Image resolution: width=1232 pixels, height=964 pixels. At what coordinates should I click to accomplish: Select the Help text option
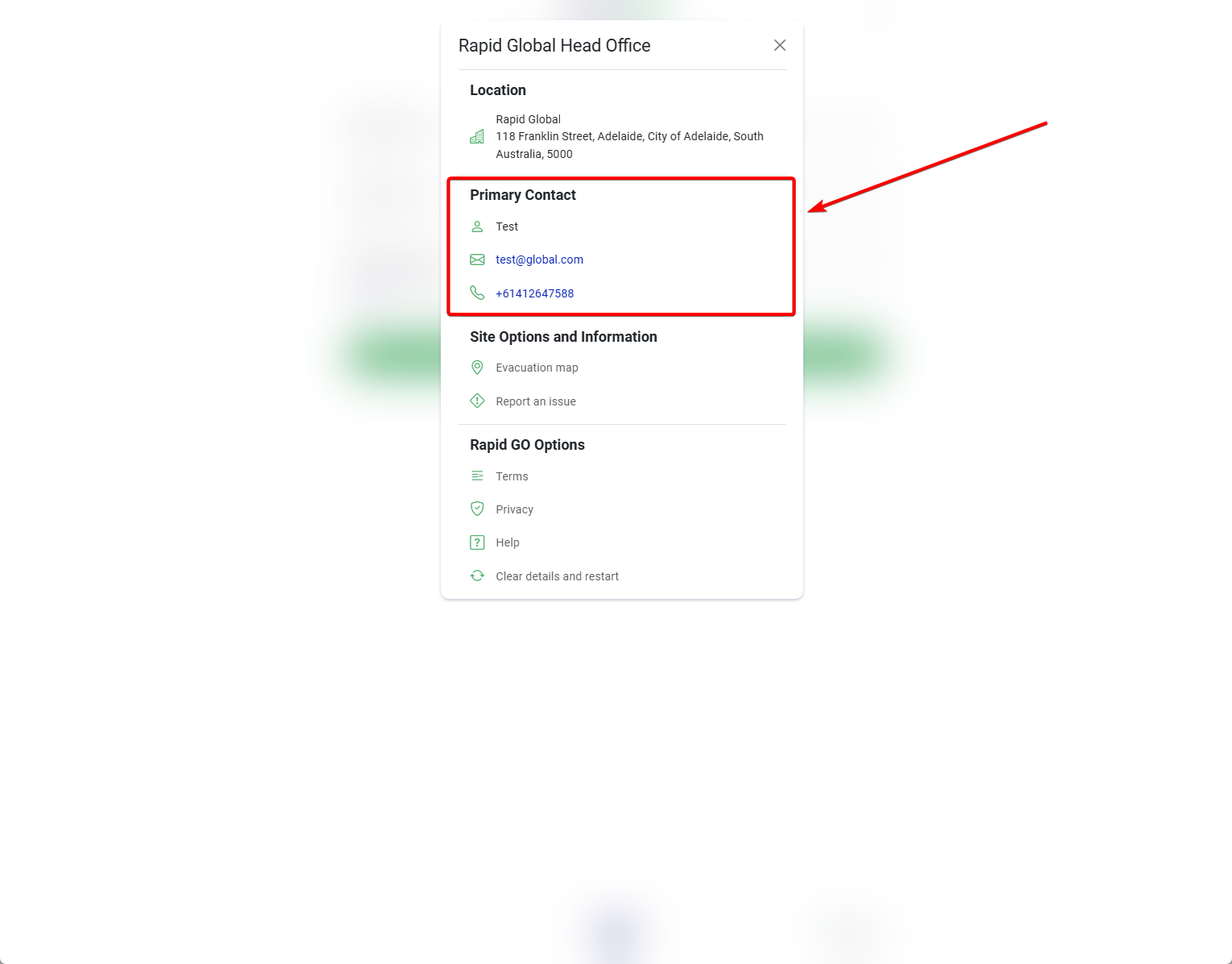[507, 542]
